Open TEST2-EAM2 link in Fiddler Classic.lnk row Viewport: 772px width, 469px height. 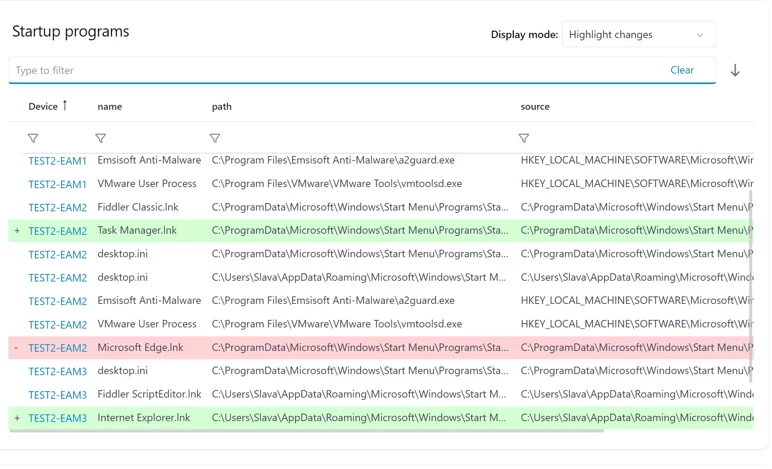tap(57, 208)
